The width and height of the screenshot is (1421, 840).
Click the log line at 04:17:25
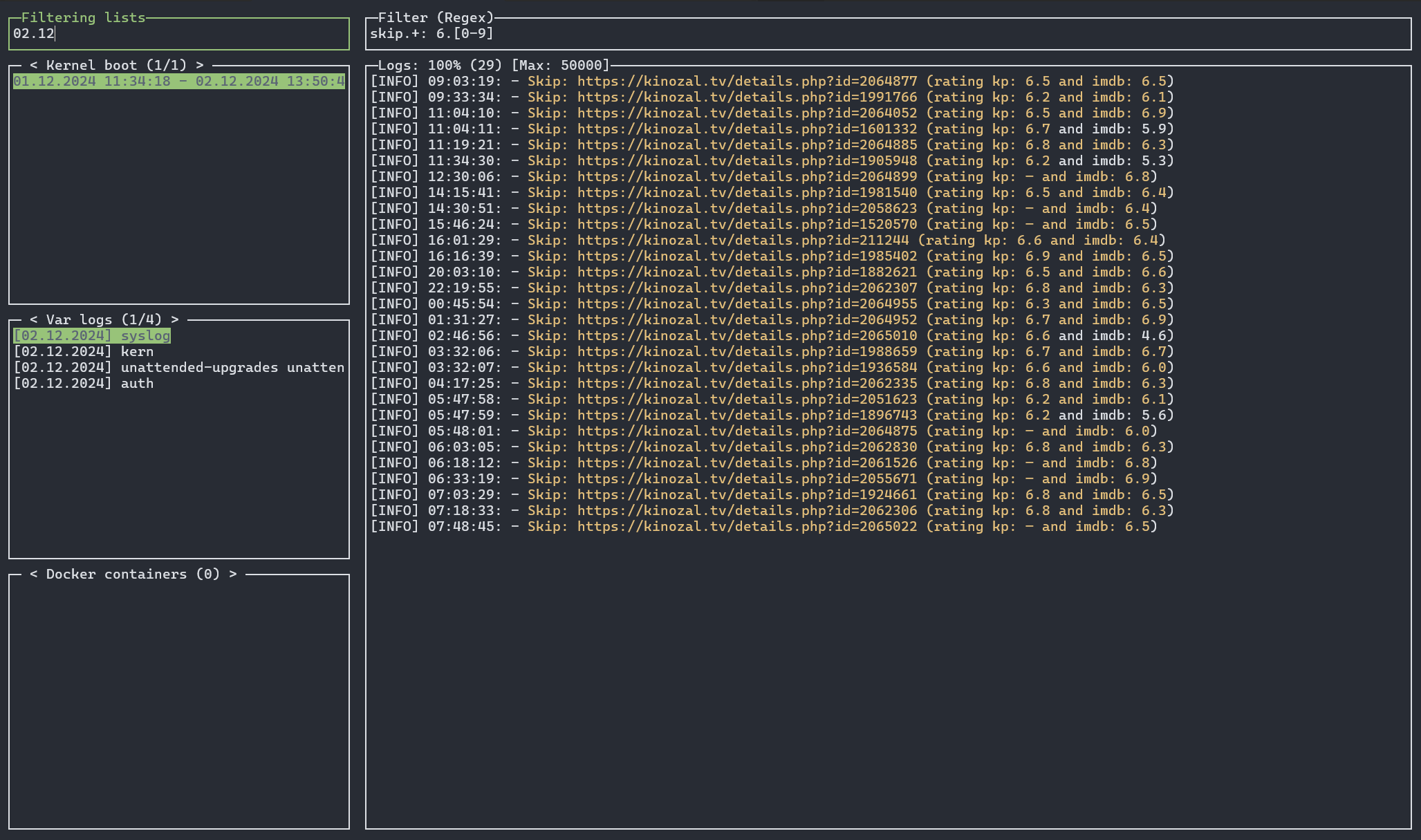(x=772, y=384)
